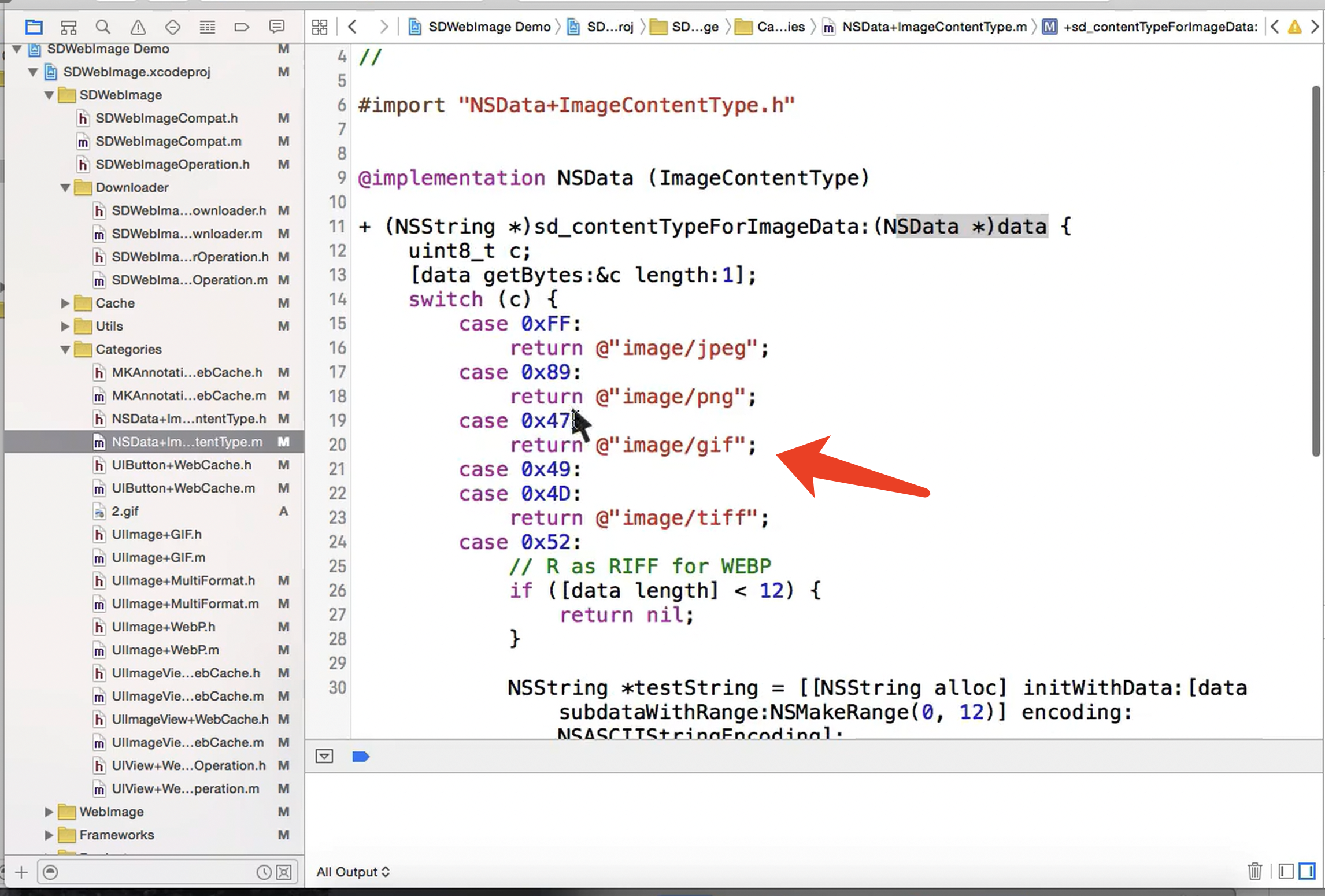Screen dimensions: 1325x896
Task: Go back in editor history
Action: 352,27
